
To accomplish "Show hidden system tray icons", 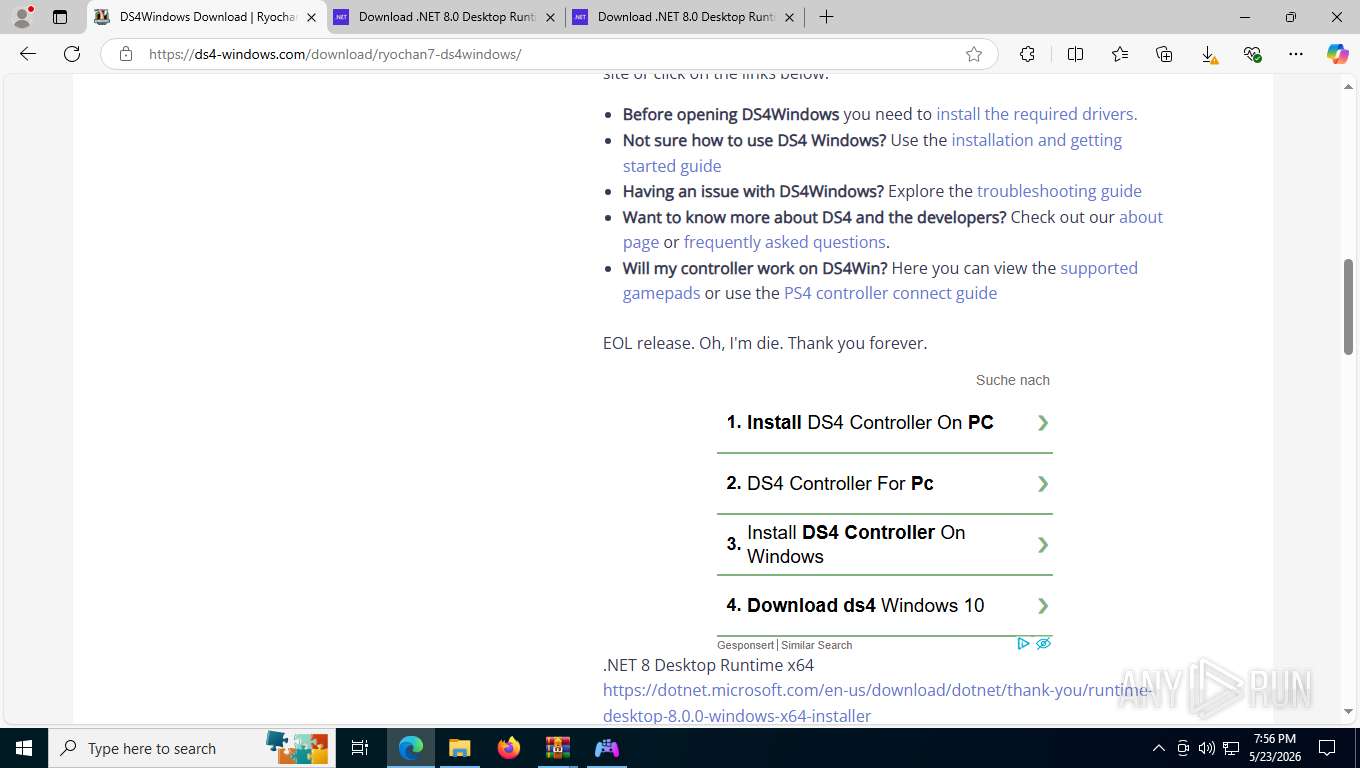I will (1159, 748).
